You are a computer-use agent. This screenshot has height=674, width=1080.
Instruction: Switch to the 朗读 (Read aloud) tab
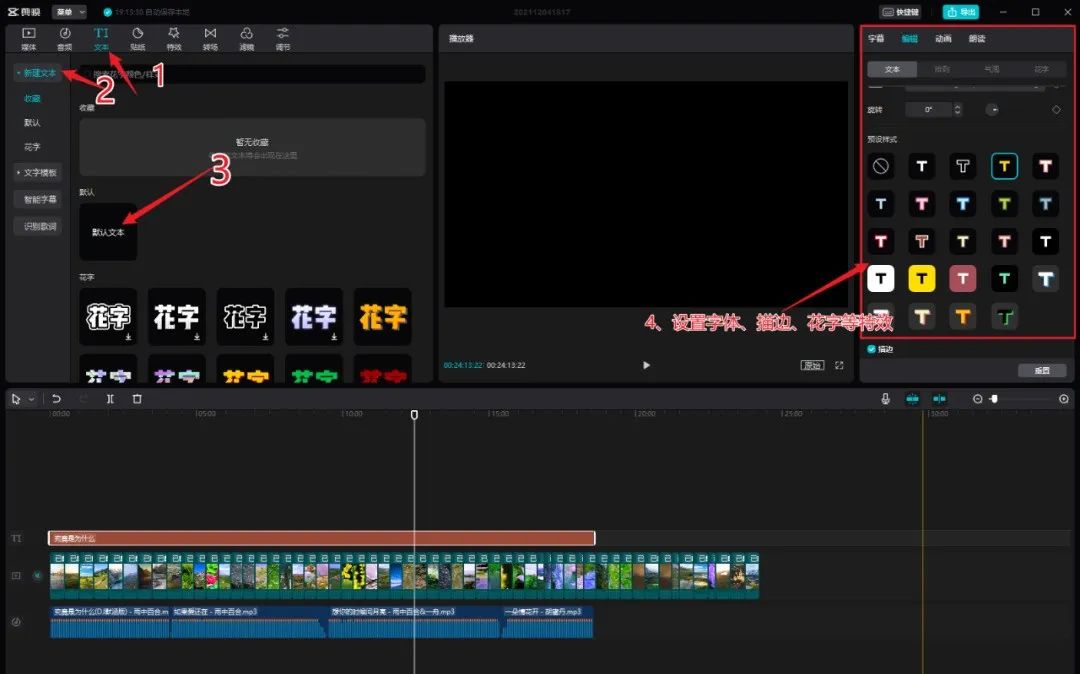(976, 39)
